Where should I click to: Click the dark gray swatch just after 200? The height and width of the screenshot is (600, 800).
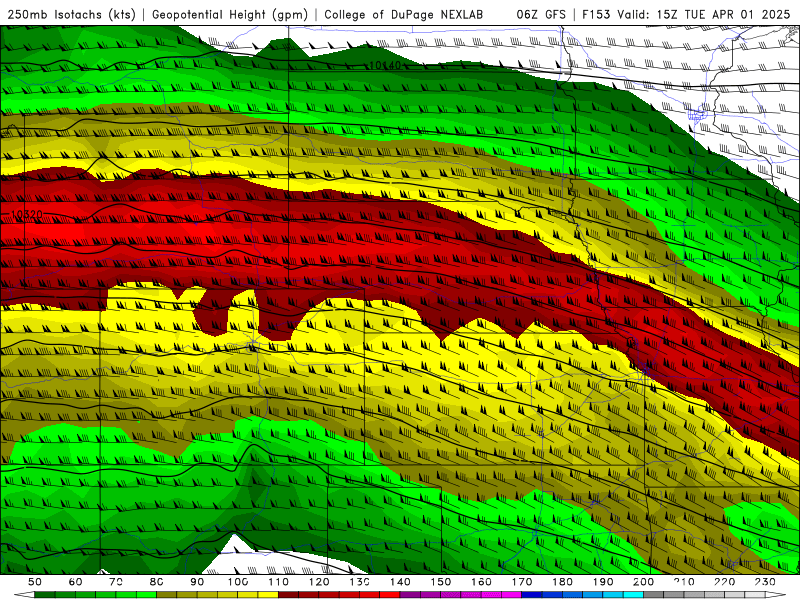[x=654, y=595]
